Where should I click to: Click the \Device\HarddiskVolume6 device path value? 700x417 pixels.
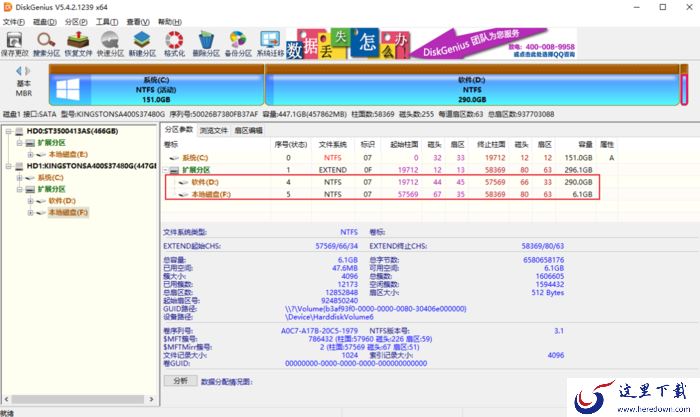click(329, 317)
